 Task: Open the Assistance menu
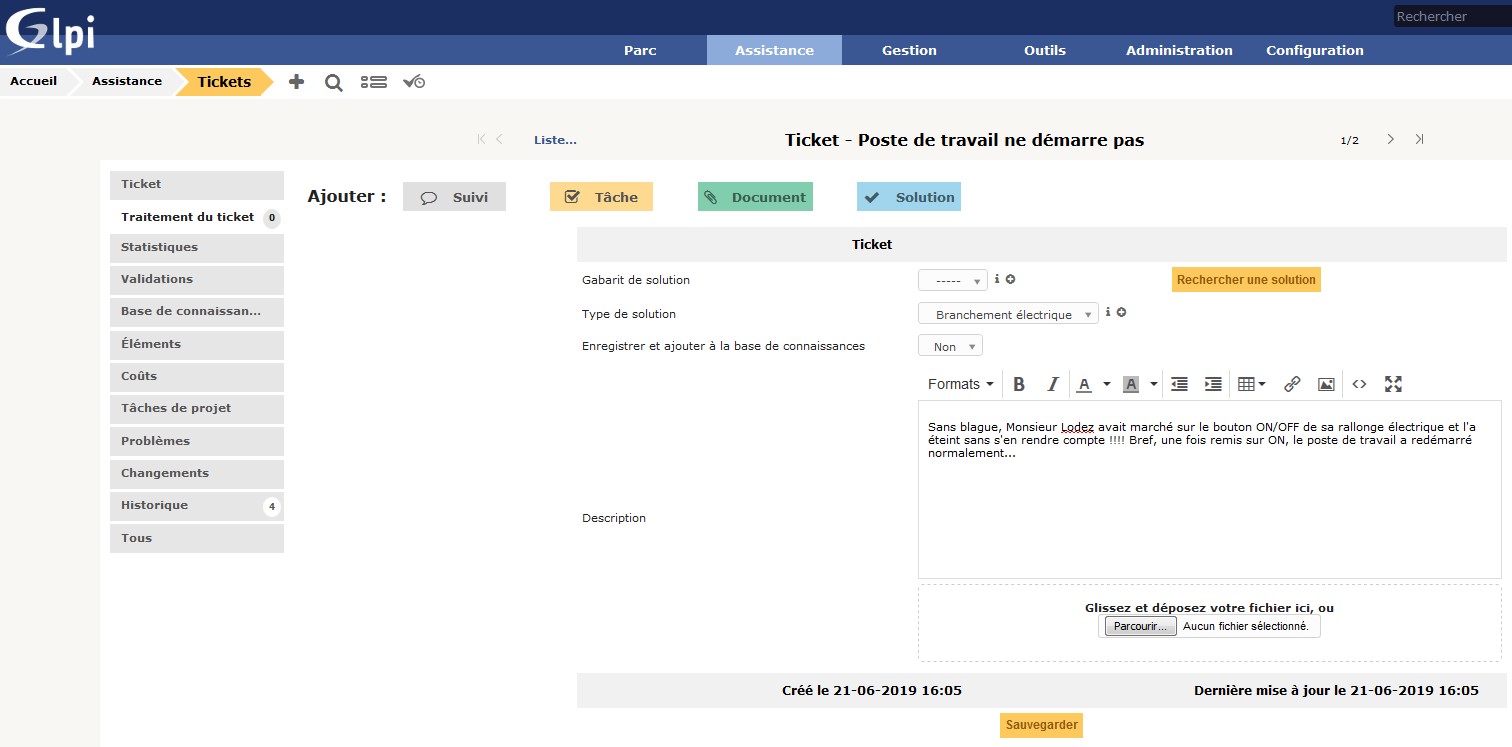coord(774,50)
